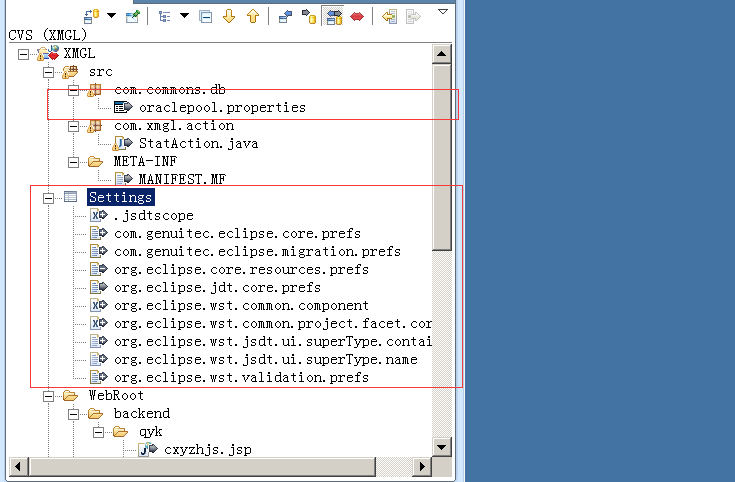Toggle Incoming/Outgoing Mode button
The height and width of the screenshot is (482, 735).
(334, 17)
